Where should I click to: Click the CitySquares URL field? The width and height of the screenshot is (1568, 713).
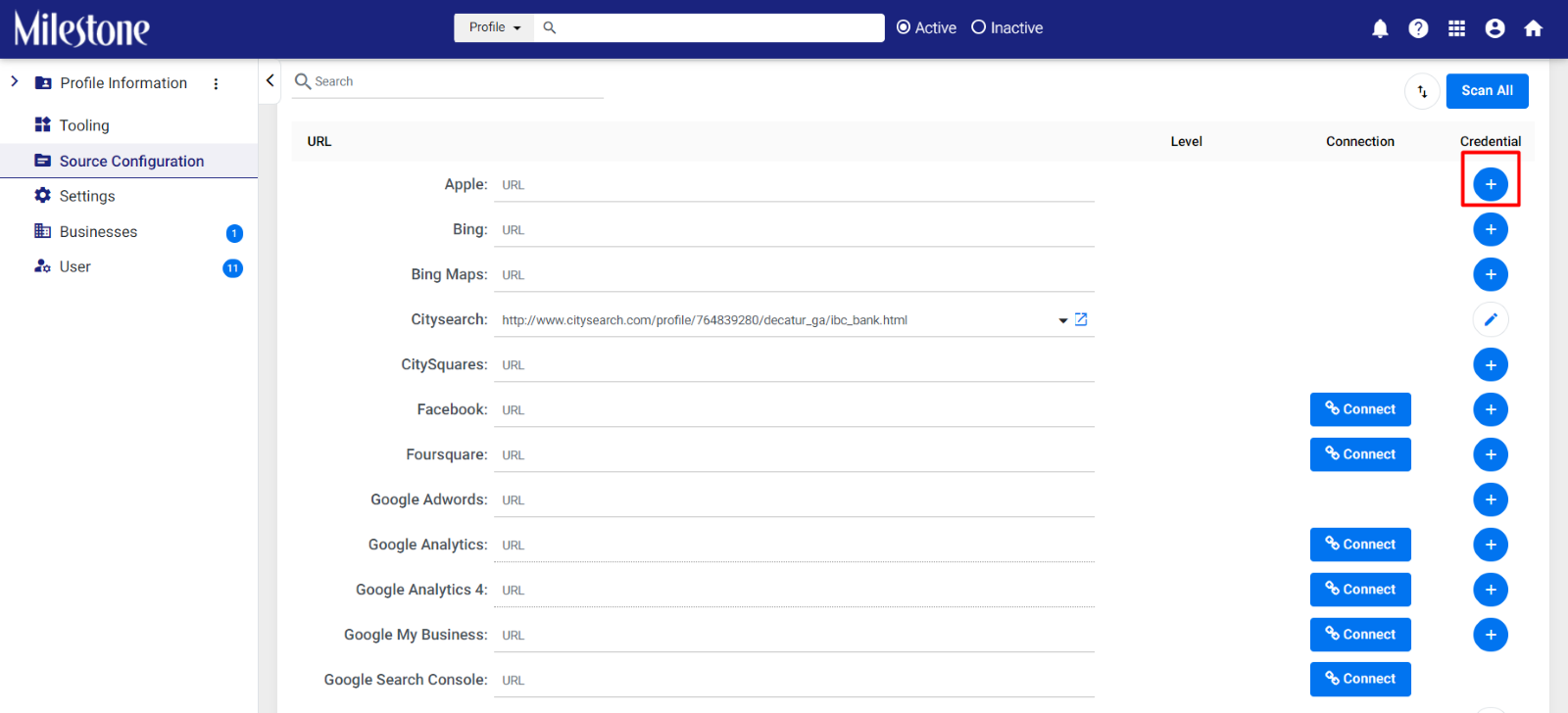coord(794,365)
